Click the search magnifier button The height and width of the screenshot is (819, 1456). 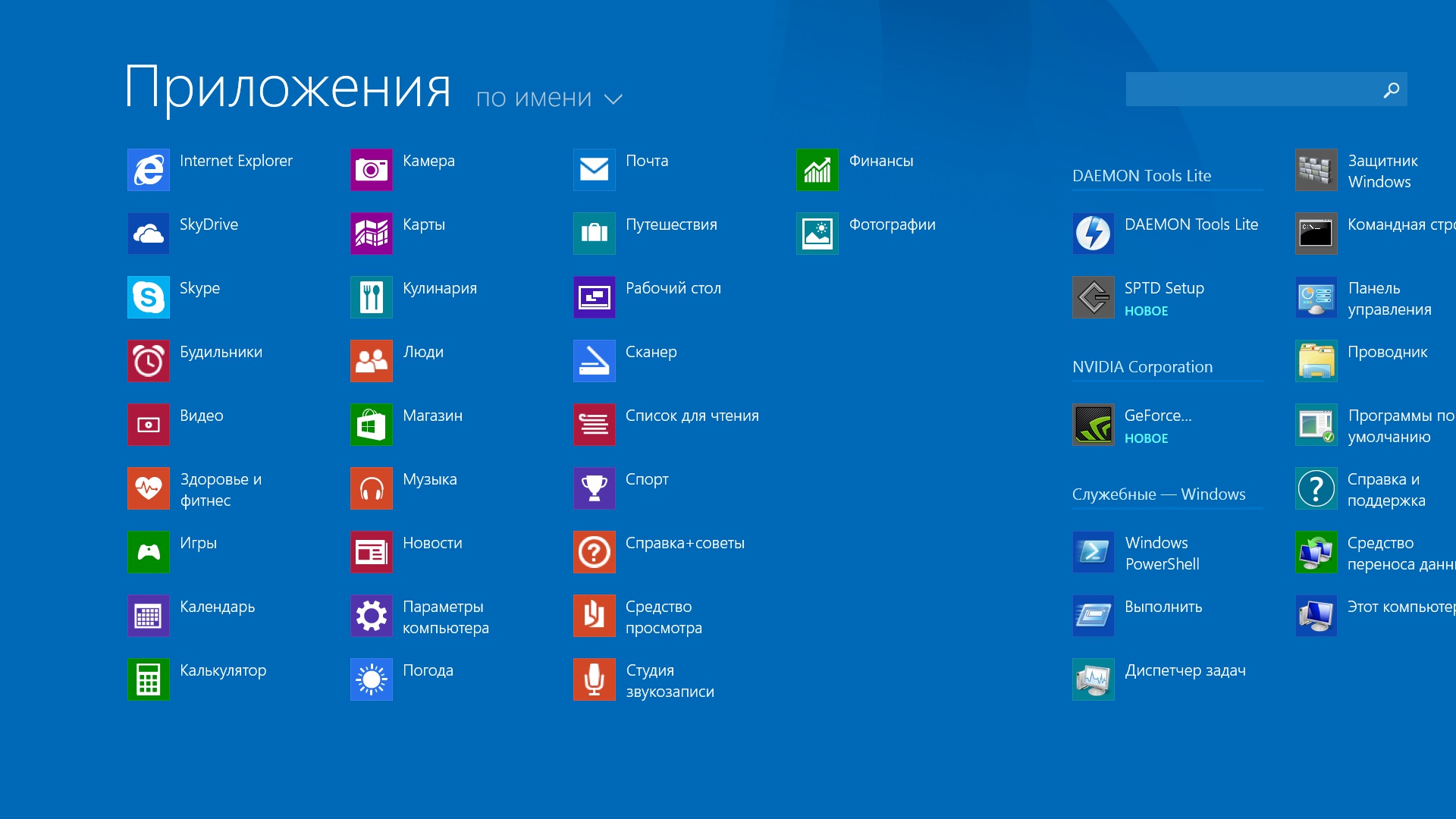click(1391, 90)
